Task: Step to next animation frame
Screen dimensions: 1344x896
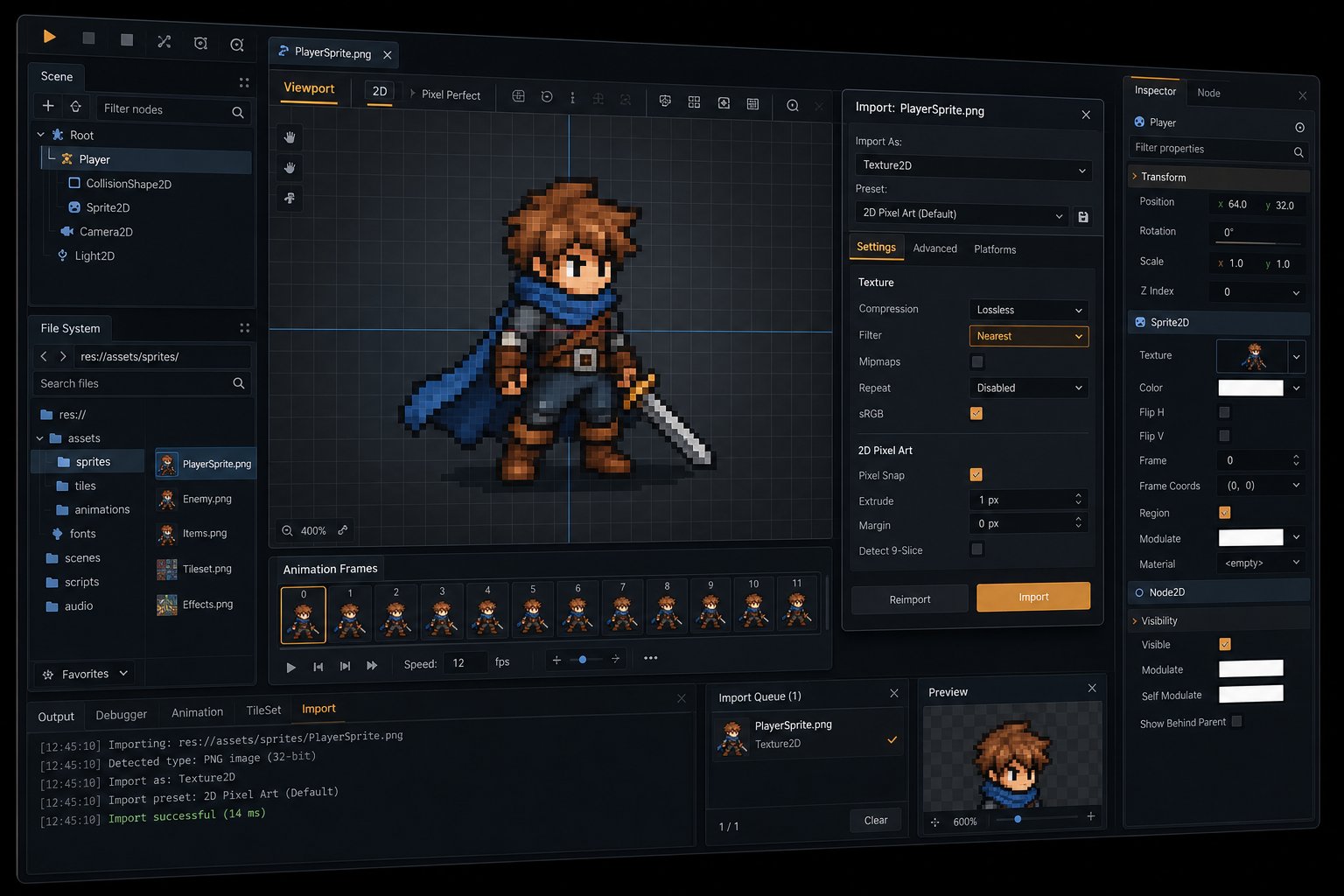Action: pyautogui.click(x=345, y=666)
